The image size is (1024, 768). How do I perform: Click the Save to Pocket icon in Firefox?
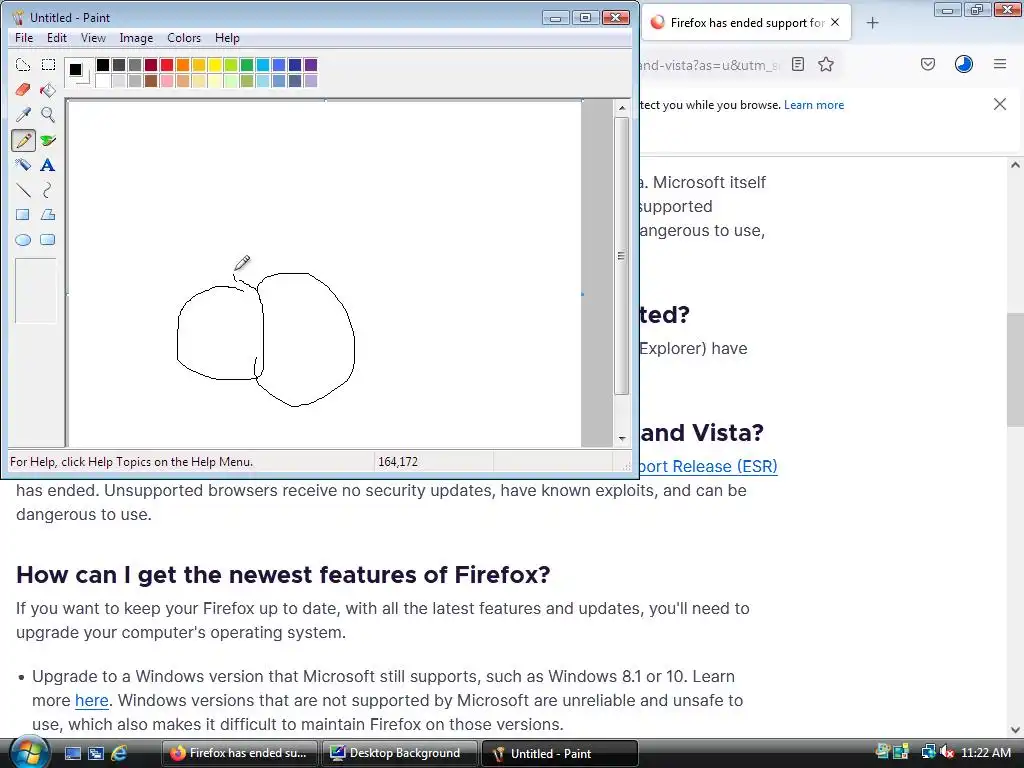pyautogui.click(x=928, y=64)
